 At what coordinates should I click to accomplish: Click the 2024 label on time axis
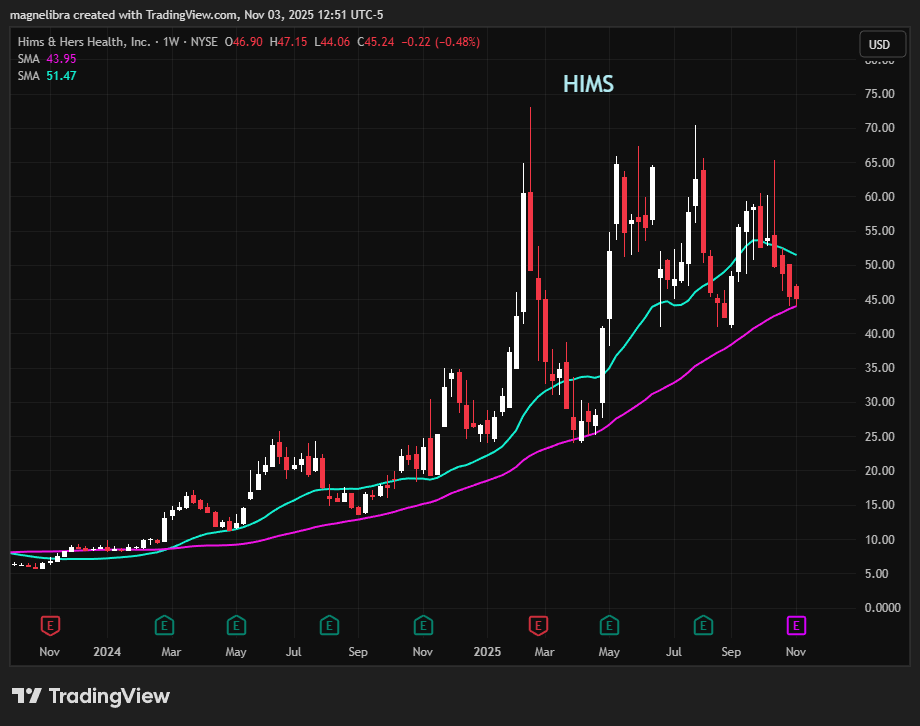click(107, 651)
